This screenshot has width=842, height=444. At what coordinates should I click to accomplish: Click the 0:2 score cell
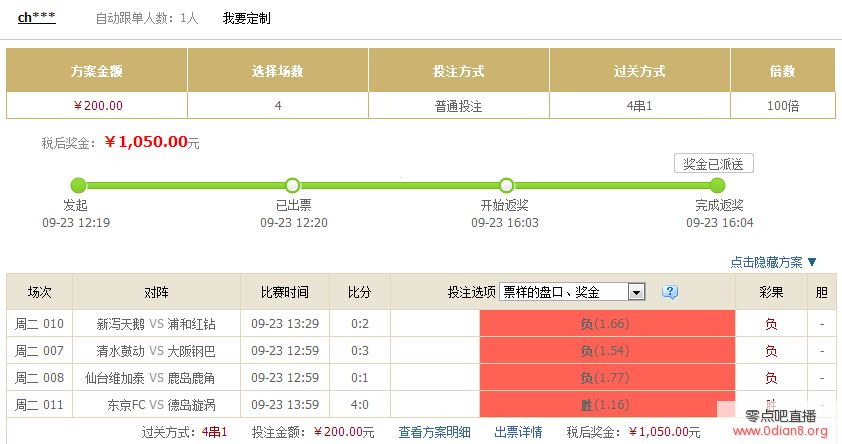pyautogui.click(x=360, y=324)
